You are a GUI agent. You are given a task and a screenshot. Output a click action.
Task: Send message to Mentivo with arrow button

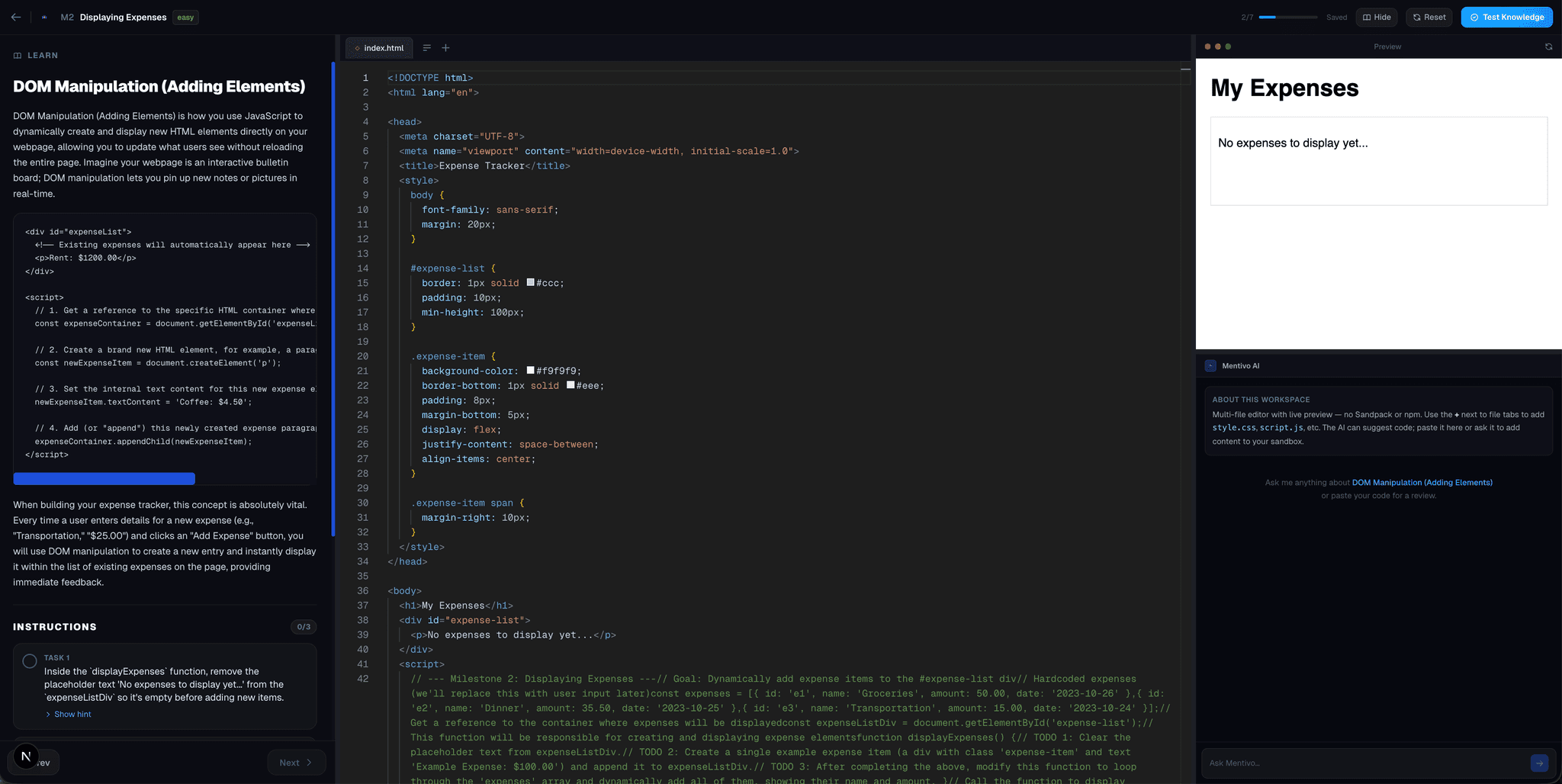pos(1539,763)
